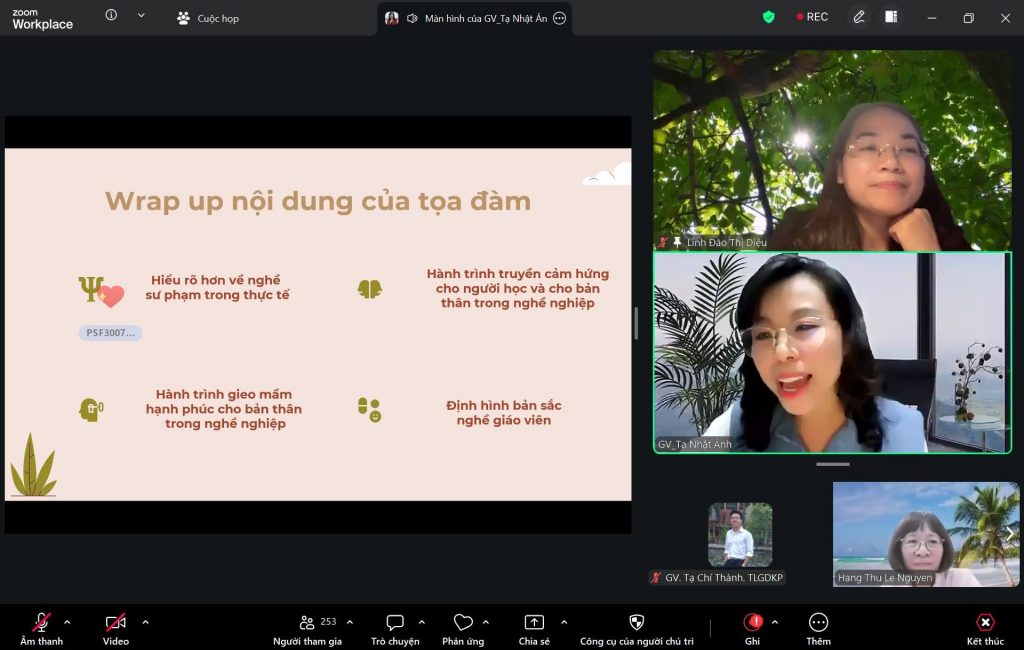
Task: Expand the audio options arrow next to Âm thanh
Action: pos(67,622)
